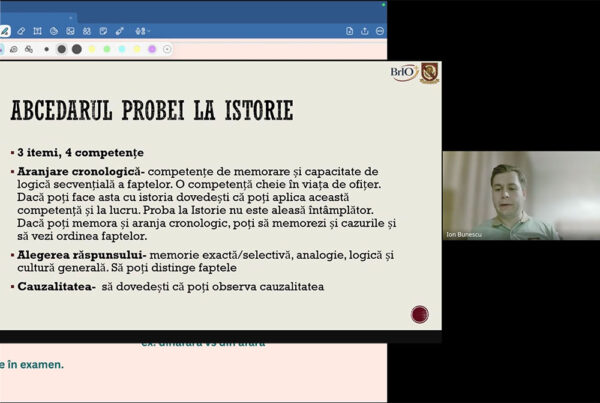
Task: Click the add page icon
Action: click(x=349, y=31)
